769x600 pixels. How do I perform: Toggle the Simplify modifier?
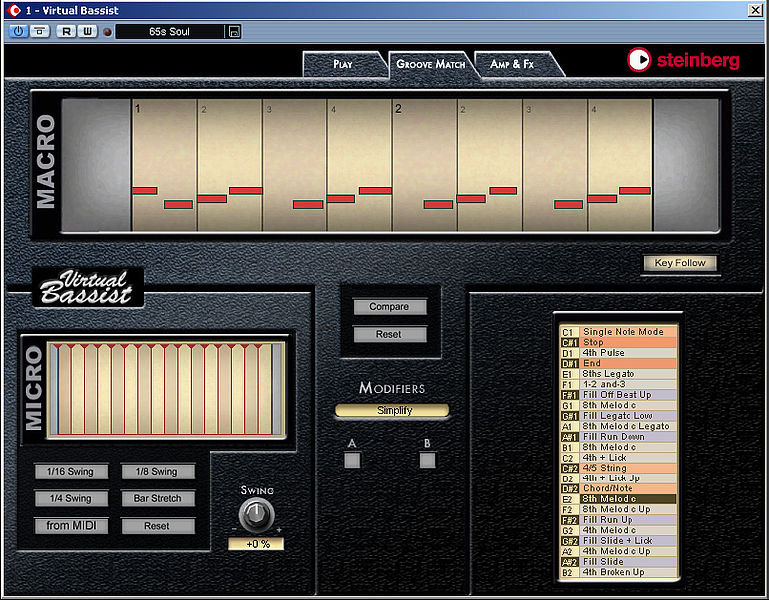coord(392,411)
